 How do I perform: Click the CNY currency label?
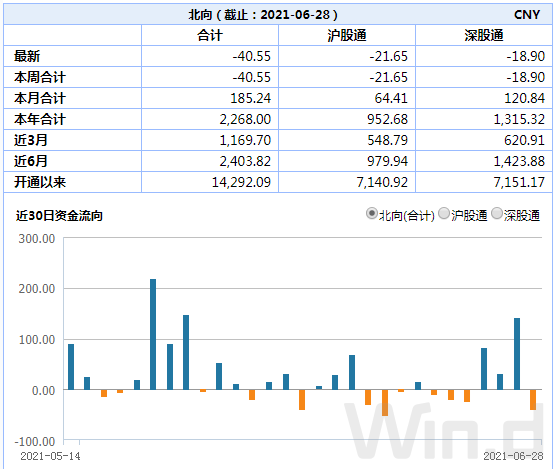click(x=527, y=14)
